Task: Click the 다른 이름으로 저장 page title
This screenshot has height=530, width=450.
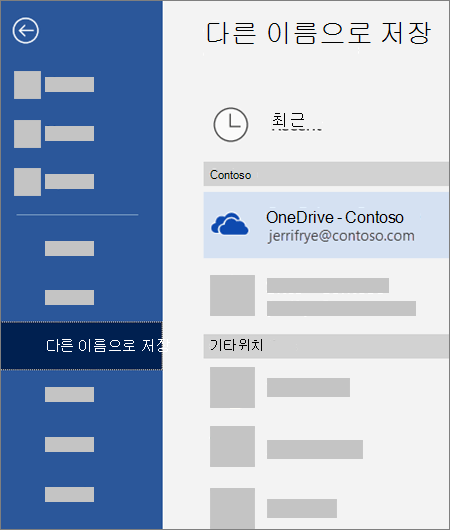Action: 319,33
